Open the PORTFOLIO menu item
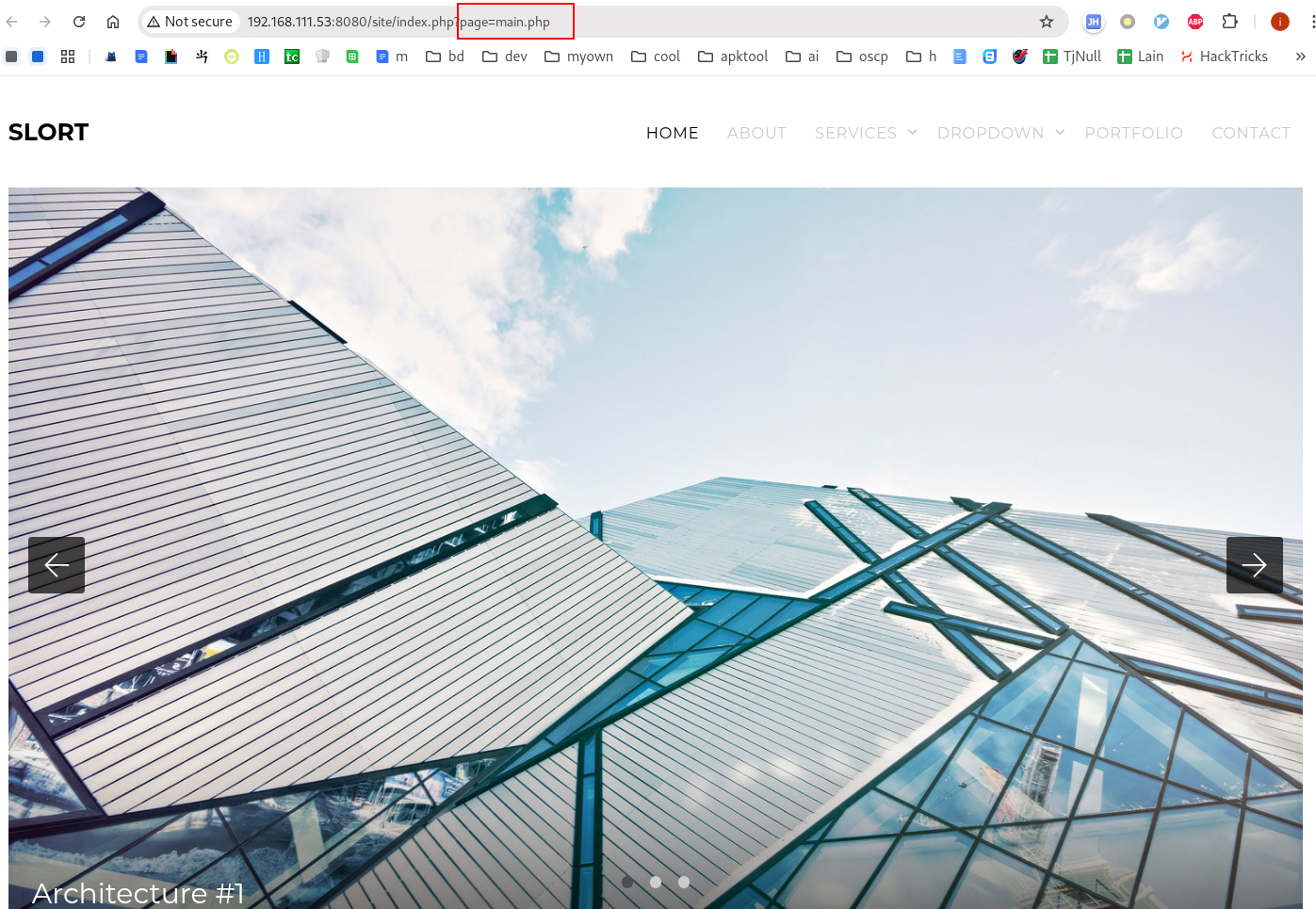This screenshot has height=909, width=1316. tap(1133, 133)
